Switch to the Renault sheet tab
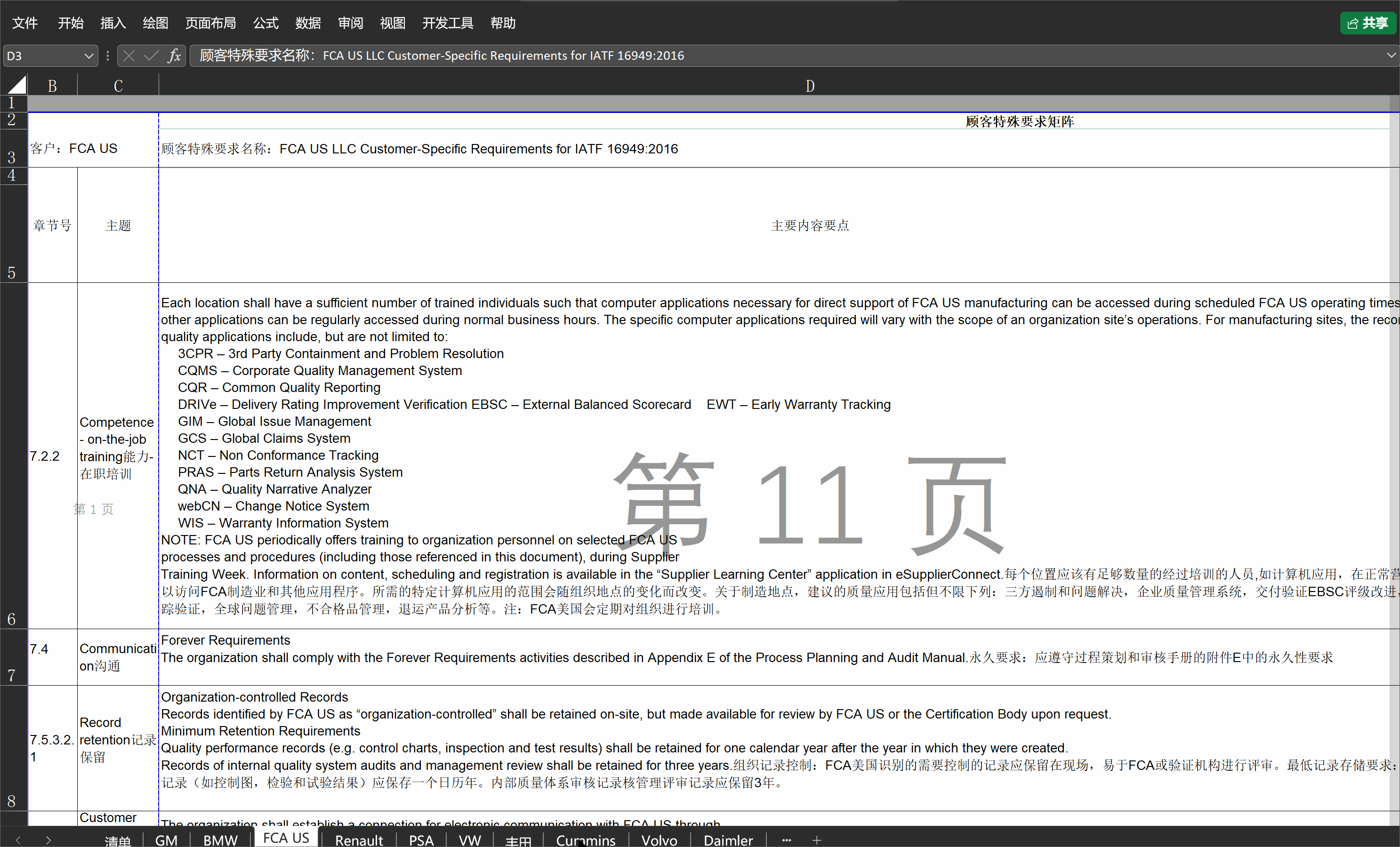 pos(359,840)
